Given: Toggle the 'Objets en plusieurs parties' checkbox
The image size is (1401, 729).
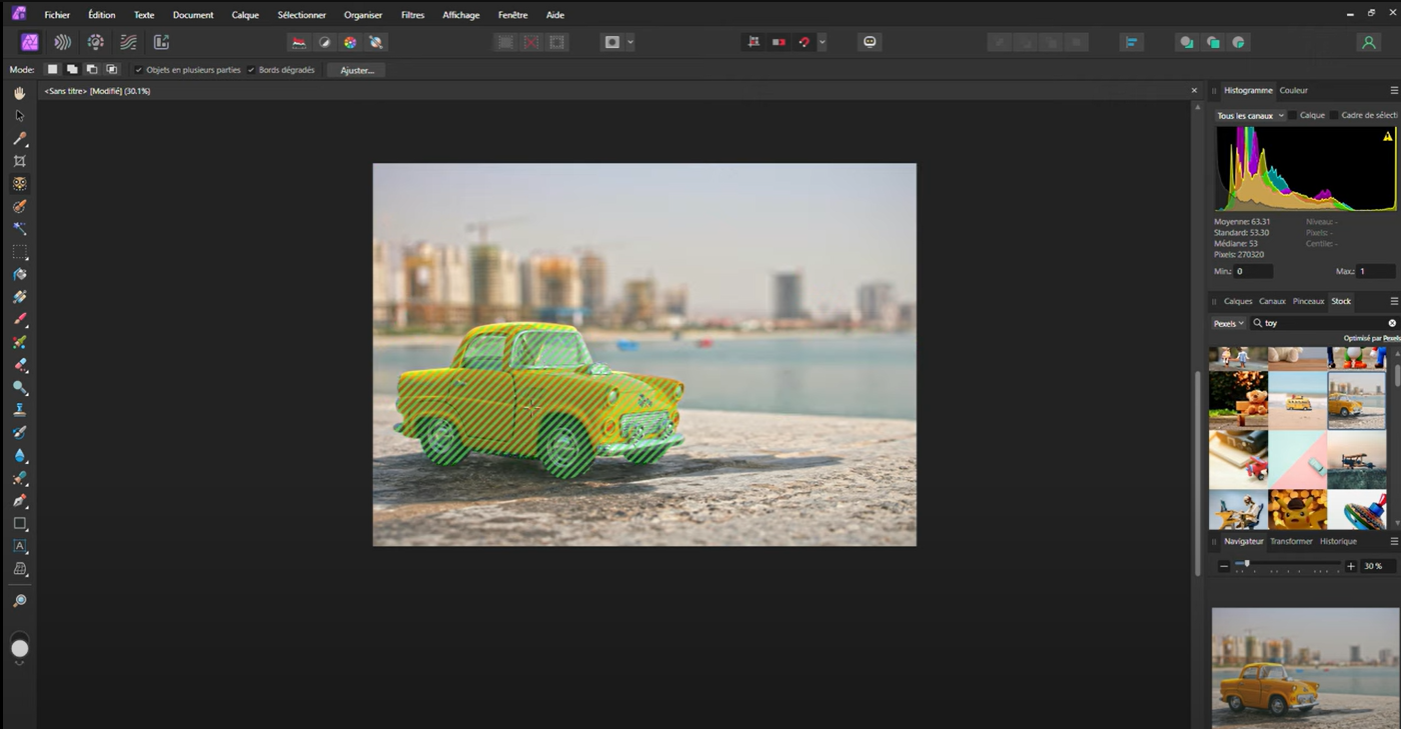Looking at the screenshot, I should click(139, 70).
